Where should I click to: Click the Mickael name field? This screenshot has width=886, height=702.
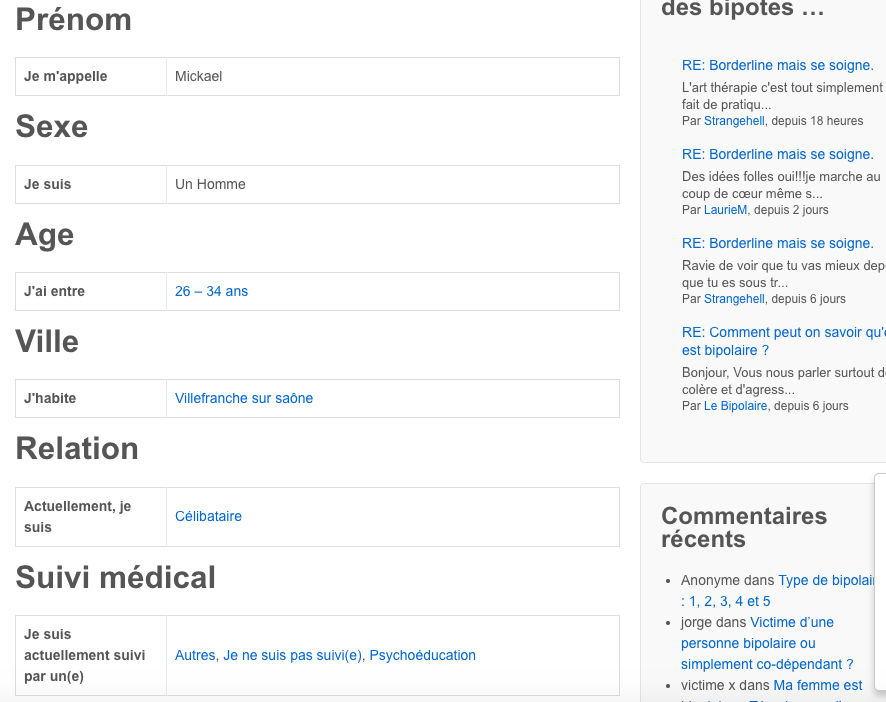[393, 76]
